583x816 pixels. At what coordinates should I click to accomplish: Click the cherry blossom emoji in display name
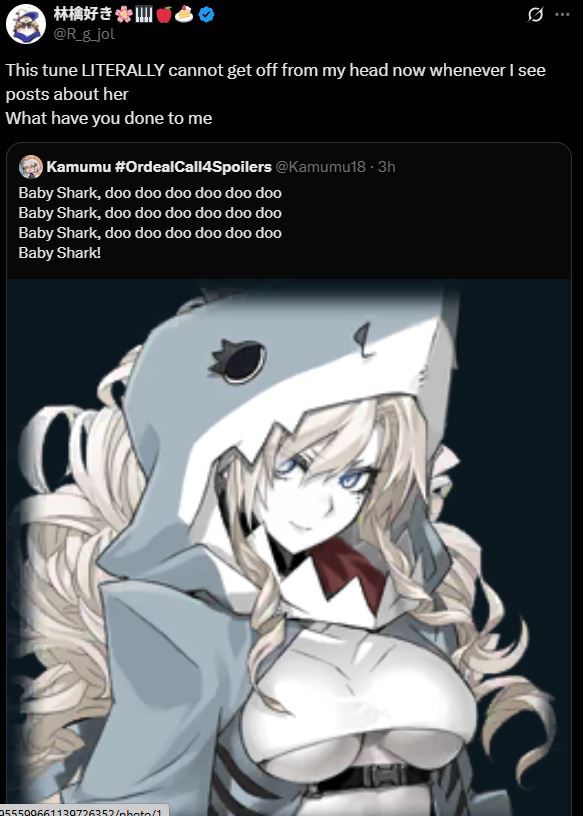coord(123,15)
